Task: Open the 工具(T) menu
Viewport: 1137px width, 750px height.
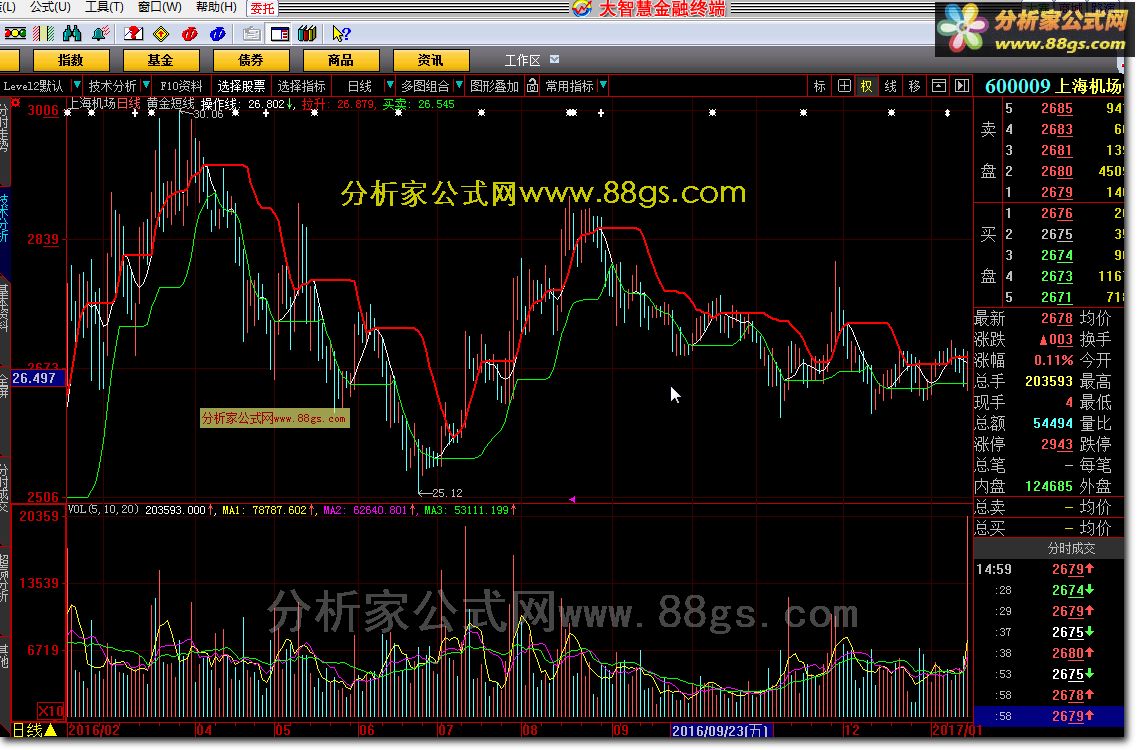Action: pyautogui.click(x=104, y=7)
